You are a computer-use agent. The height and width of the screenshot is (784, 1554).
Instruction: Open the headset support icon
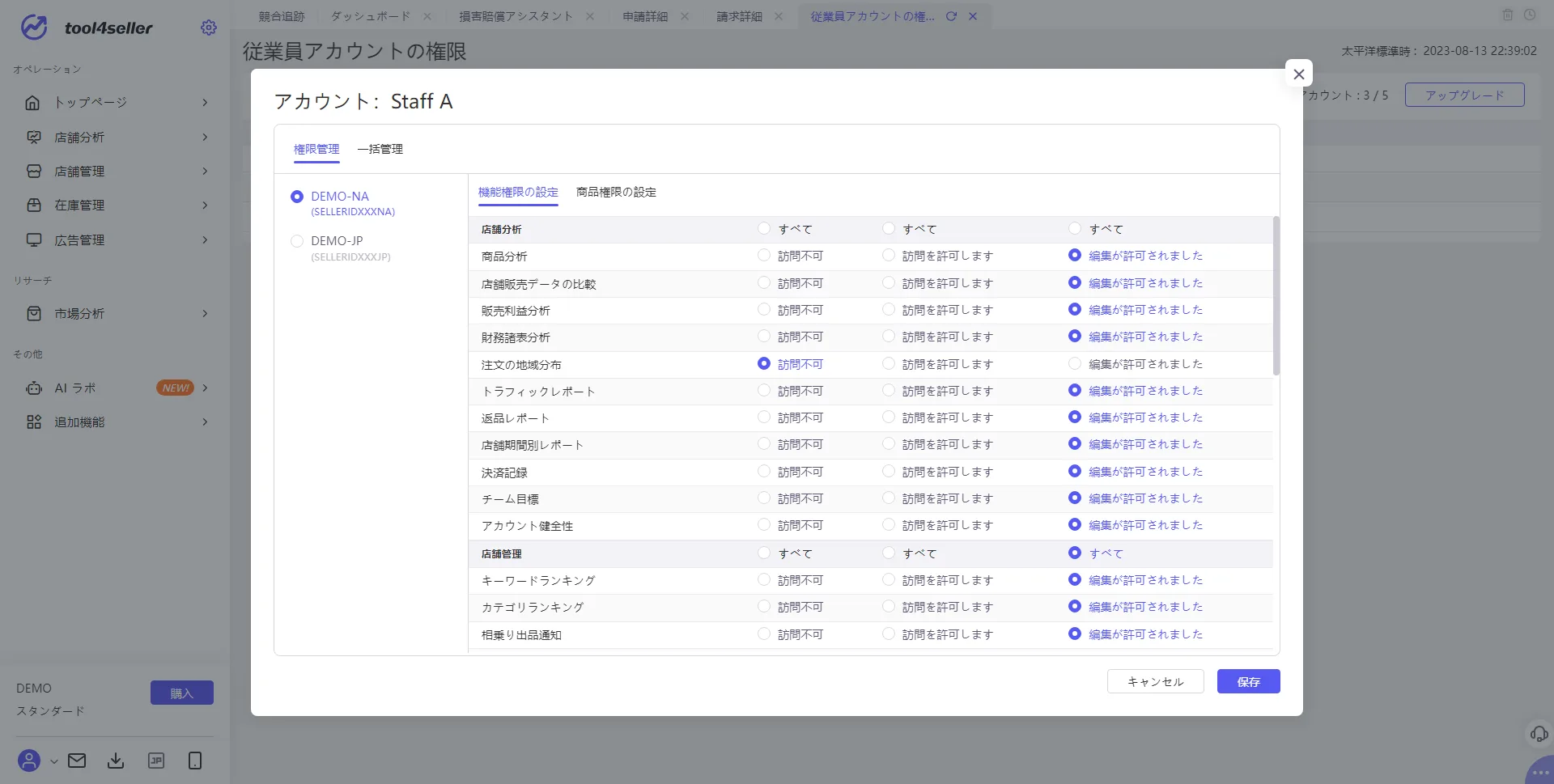pyautogui.click(x=1539, y=734)
